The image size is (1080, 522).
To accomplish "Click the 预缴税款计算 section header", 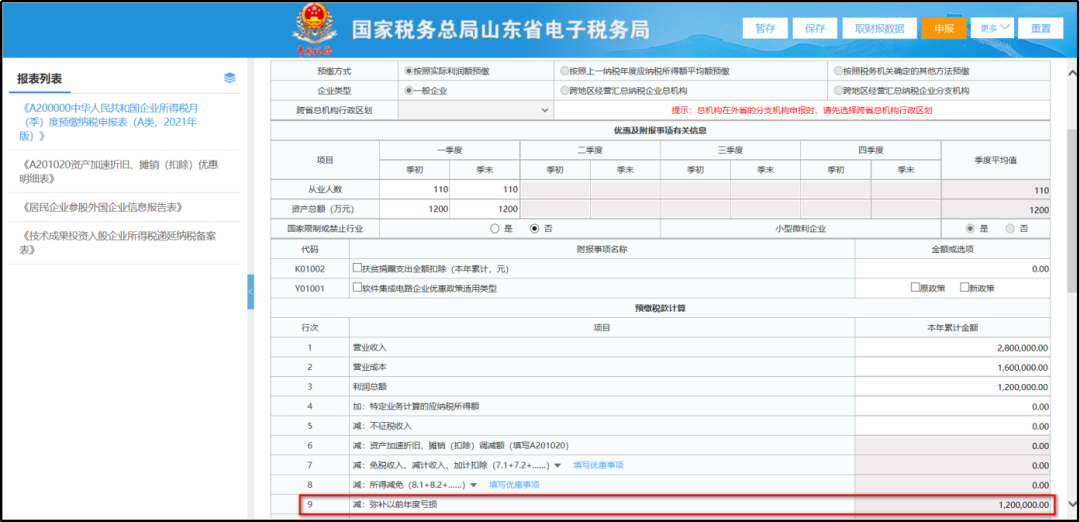I will pyautogui.click(x=660, y=308).
